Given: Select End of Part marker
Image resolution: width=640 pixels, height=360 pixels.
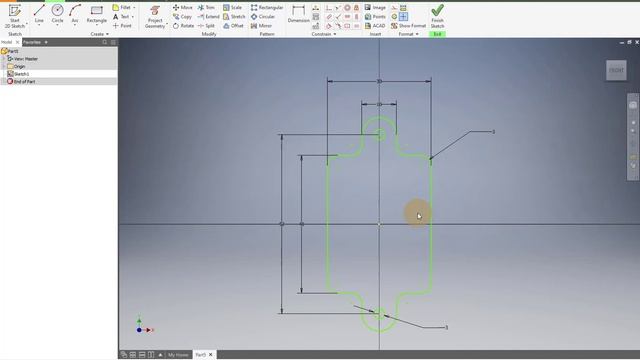Looking at the screenshot, I should pos(24,82).
